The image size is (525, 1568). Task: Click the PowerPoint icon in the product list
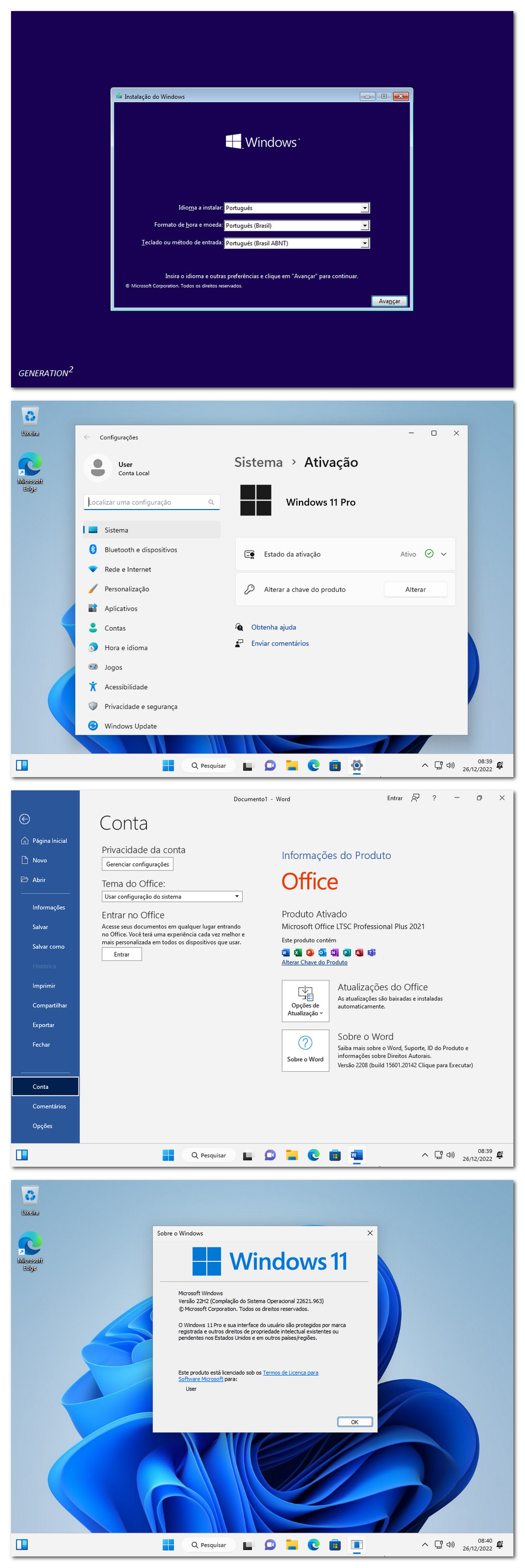(x=310, y=953)
